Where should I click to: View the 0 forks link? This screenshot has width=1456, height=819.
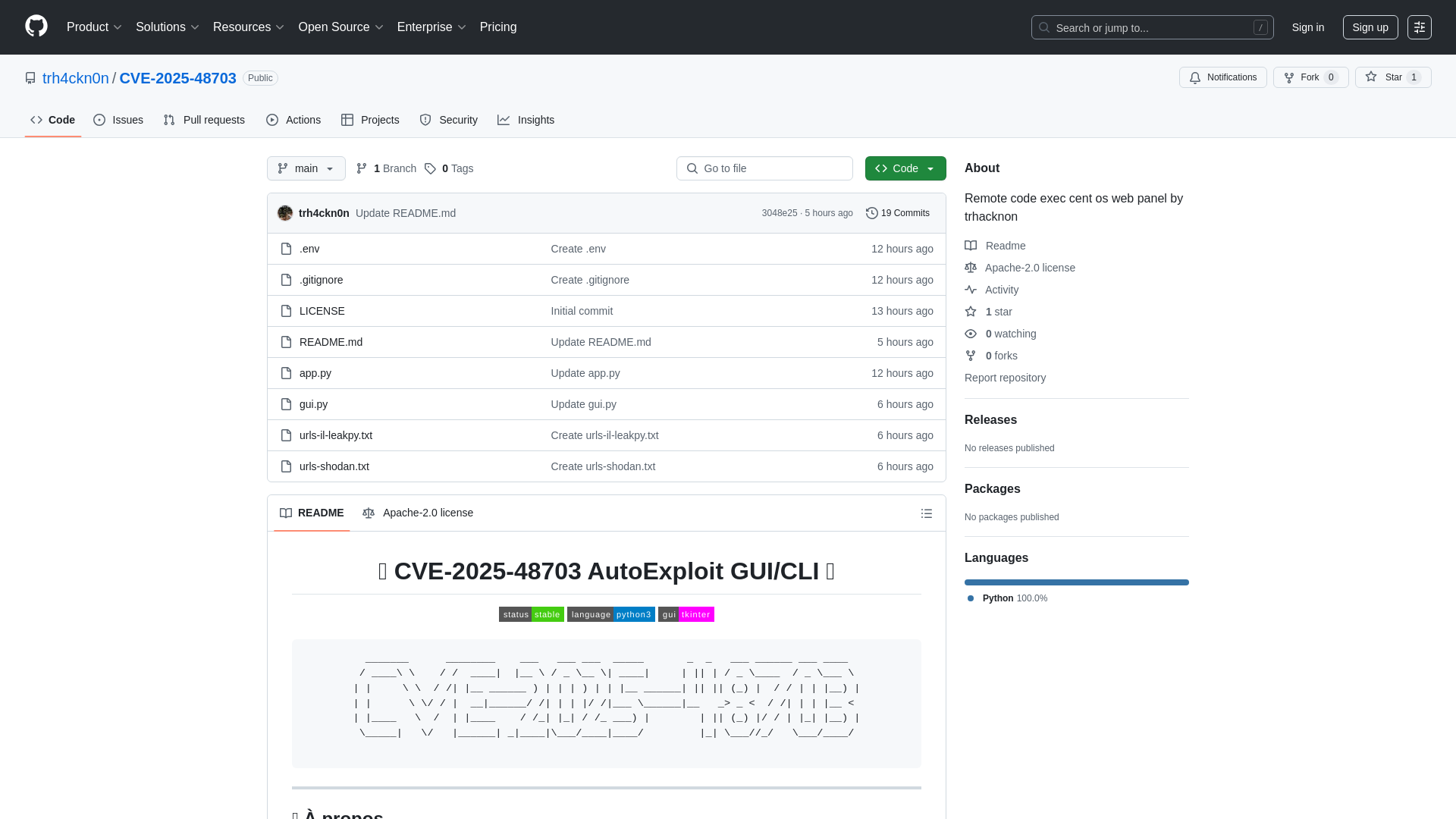tap(992, 356)
